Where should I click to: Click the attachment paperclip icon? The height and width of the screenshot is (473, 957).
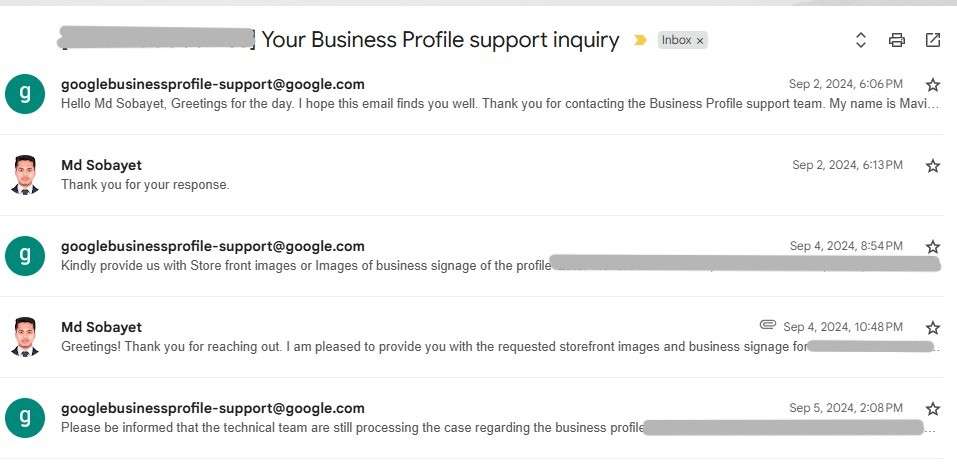pos(768,326)
